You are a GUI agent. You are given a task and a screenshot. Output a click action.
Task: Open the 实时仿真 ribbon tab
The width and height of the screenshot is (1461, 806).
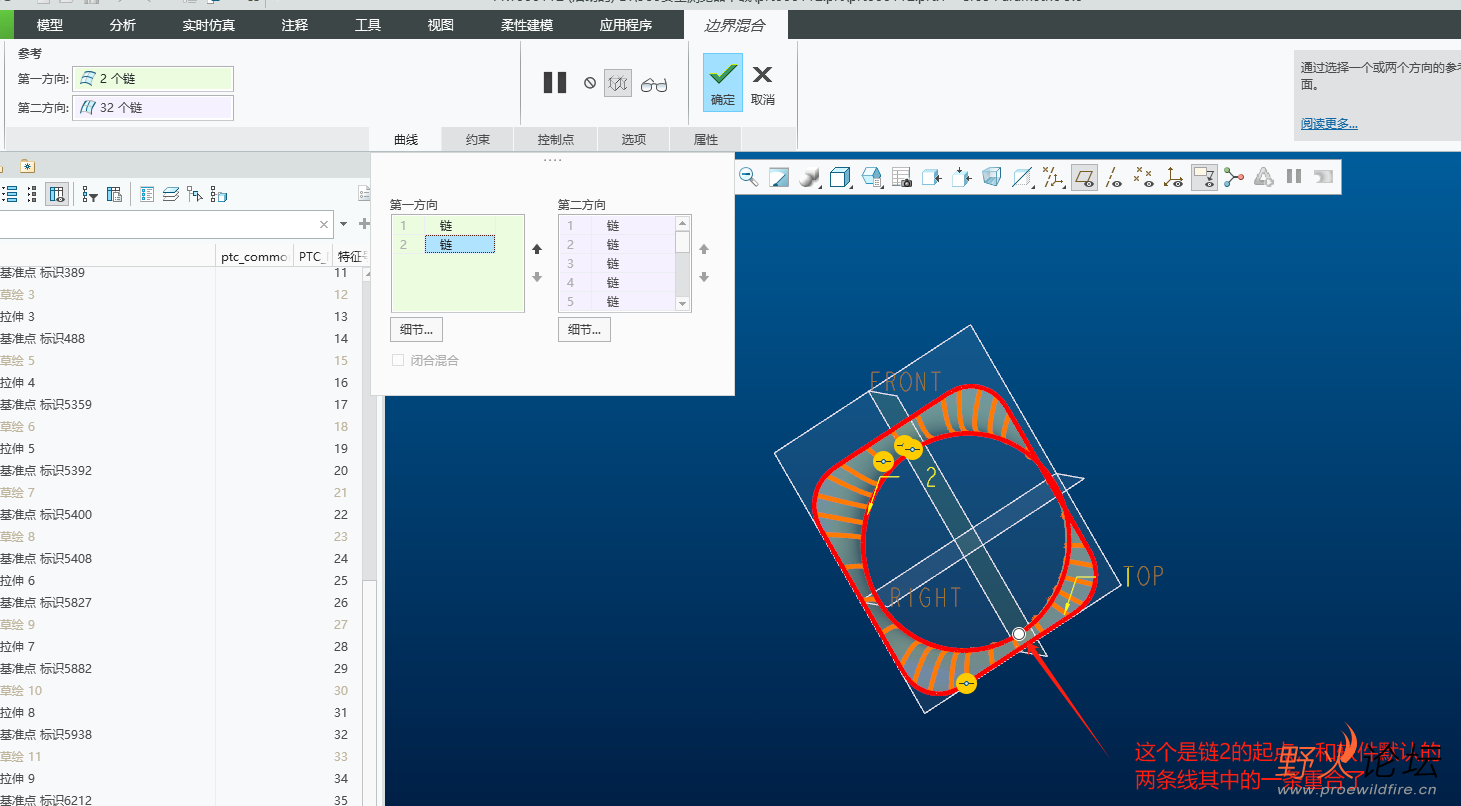click(209, 25)
